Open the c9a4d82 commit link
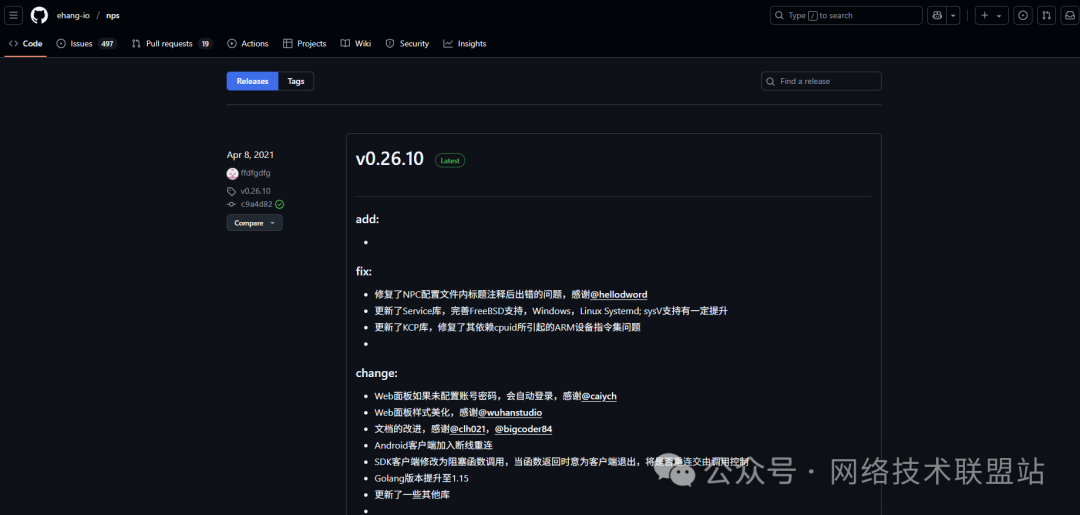The width and height of the screenshot is (1080, 515). point(256,204)
